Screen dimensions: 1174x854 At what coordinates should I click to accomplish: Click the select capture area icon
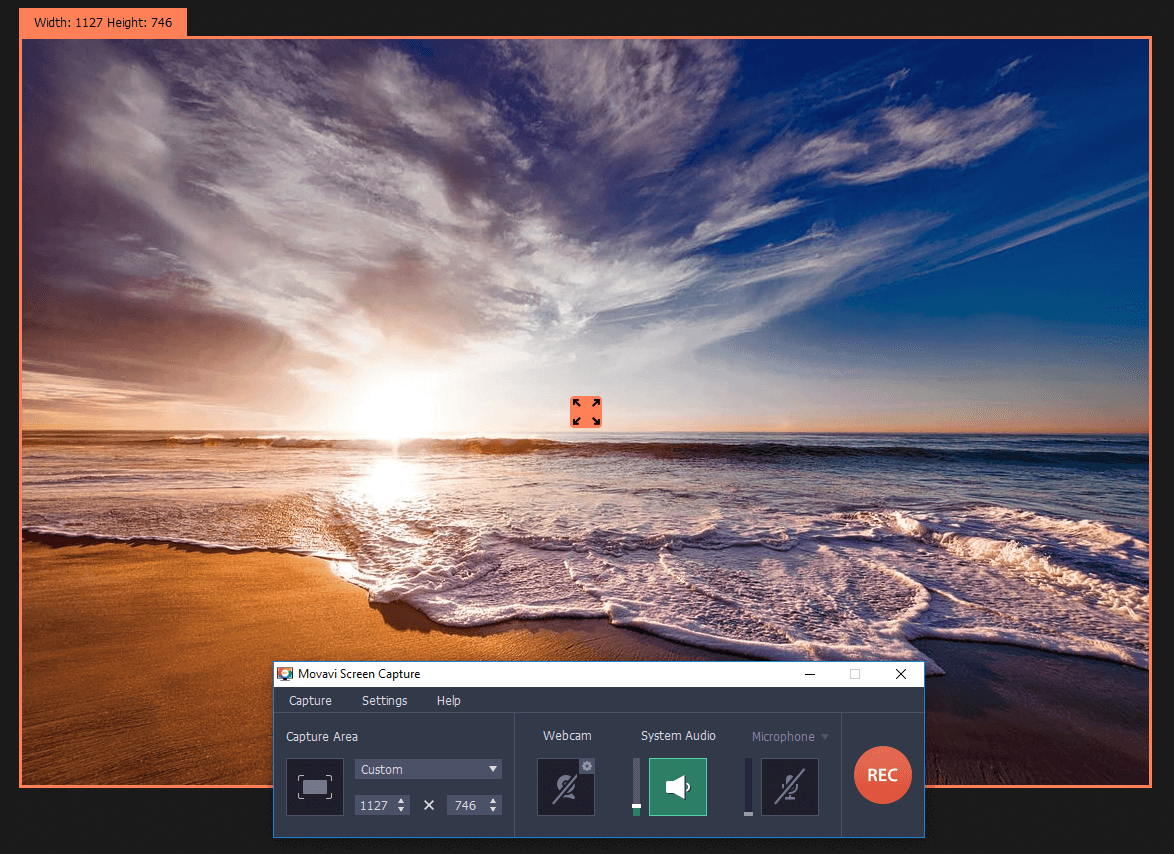[314, 787]
